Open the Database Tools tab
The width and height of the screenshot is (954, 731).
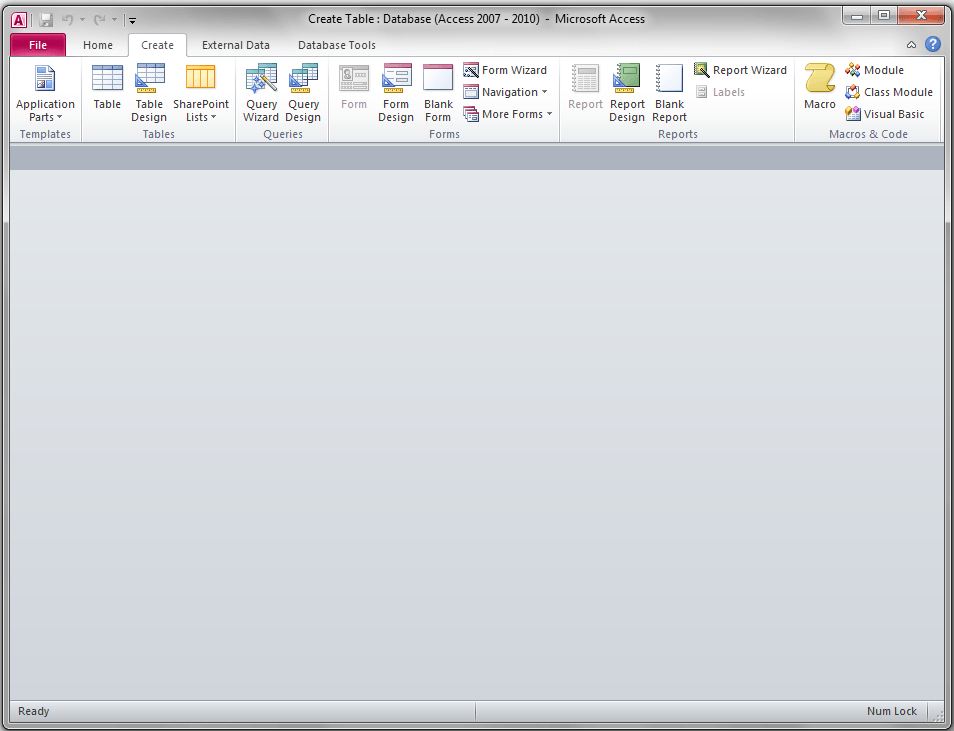click(336, 45)
